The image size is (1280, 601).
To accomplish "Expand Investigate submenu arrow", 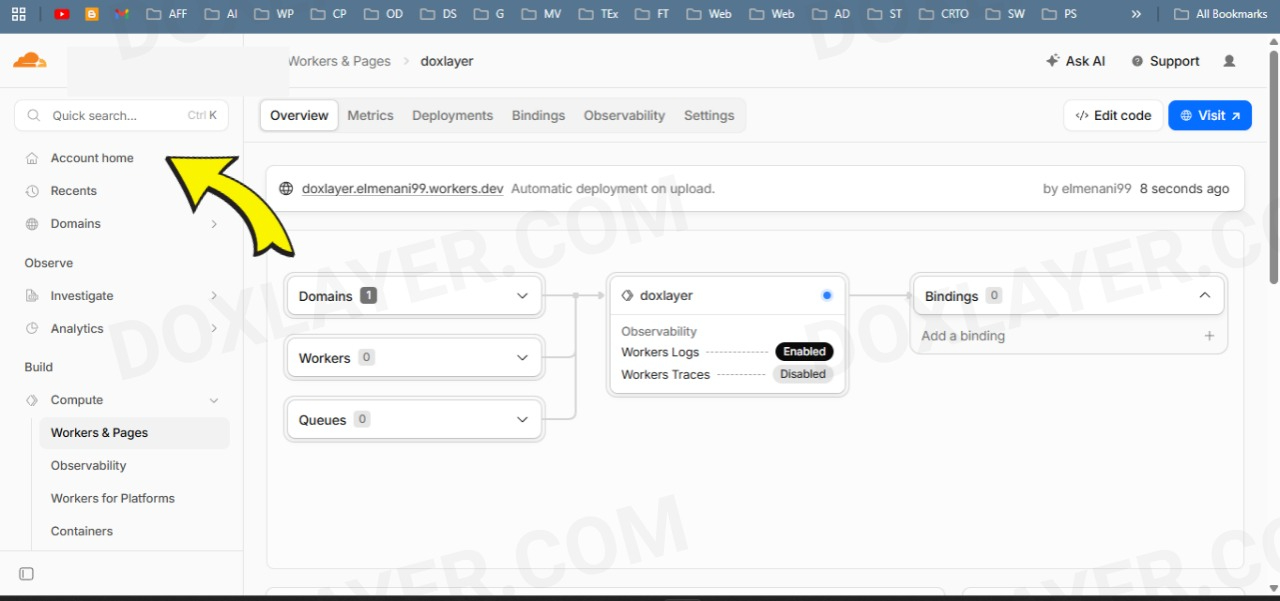I will click(214, 296).
